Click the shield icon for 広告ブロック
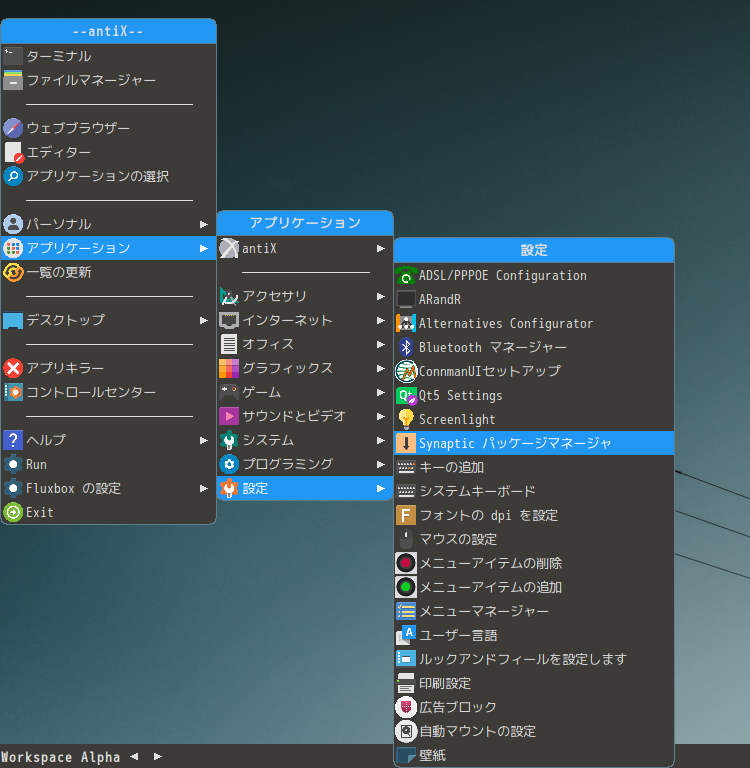The image size is (750, 768). click(406, 707)
